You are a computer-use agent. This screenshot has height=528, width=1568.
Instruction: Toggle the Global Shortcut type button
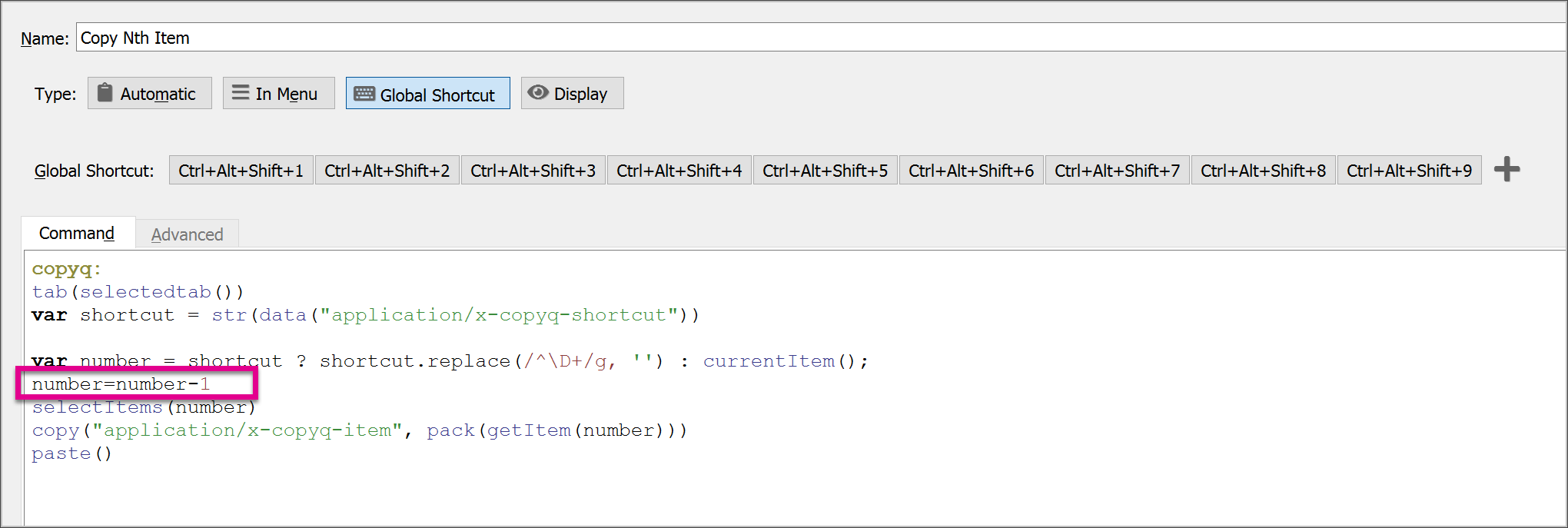tap(427, 94)
